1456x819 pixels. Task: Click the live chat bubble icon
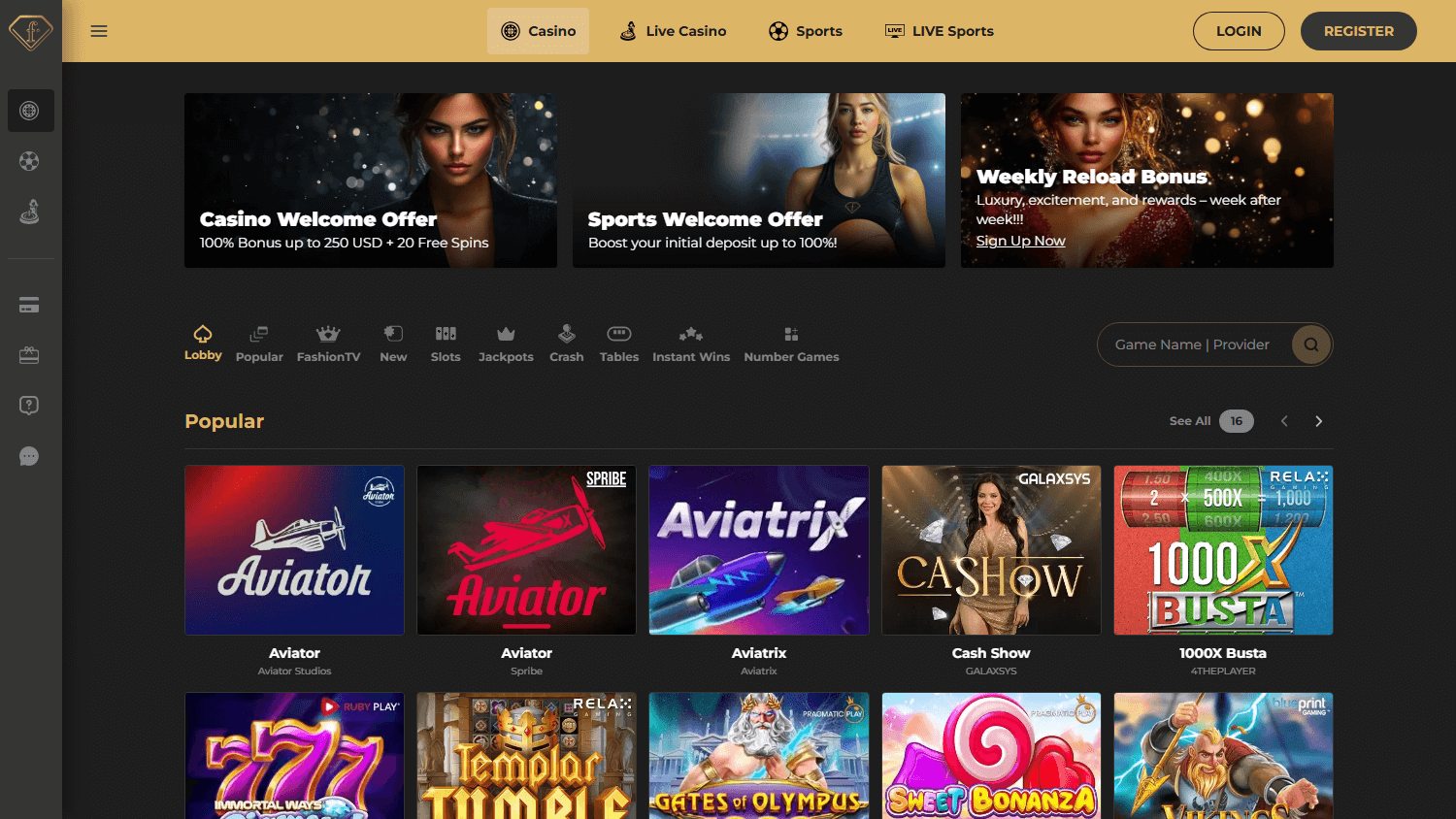[29, 456]
